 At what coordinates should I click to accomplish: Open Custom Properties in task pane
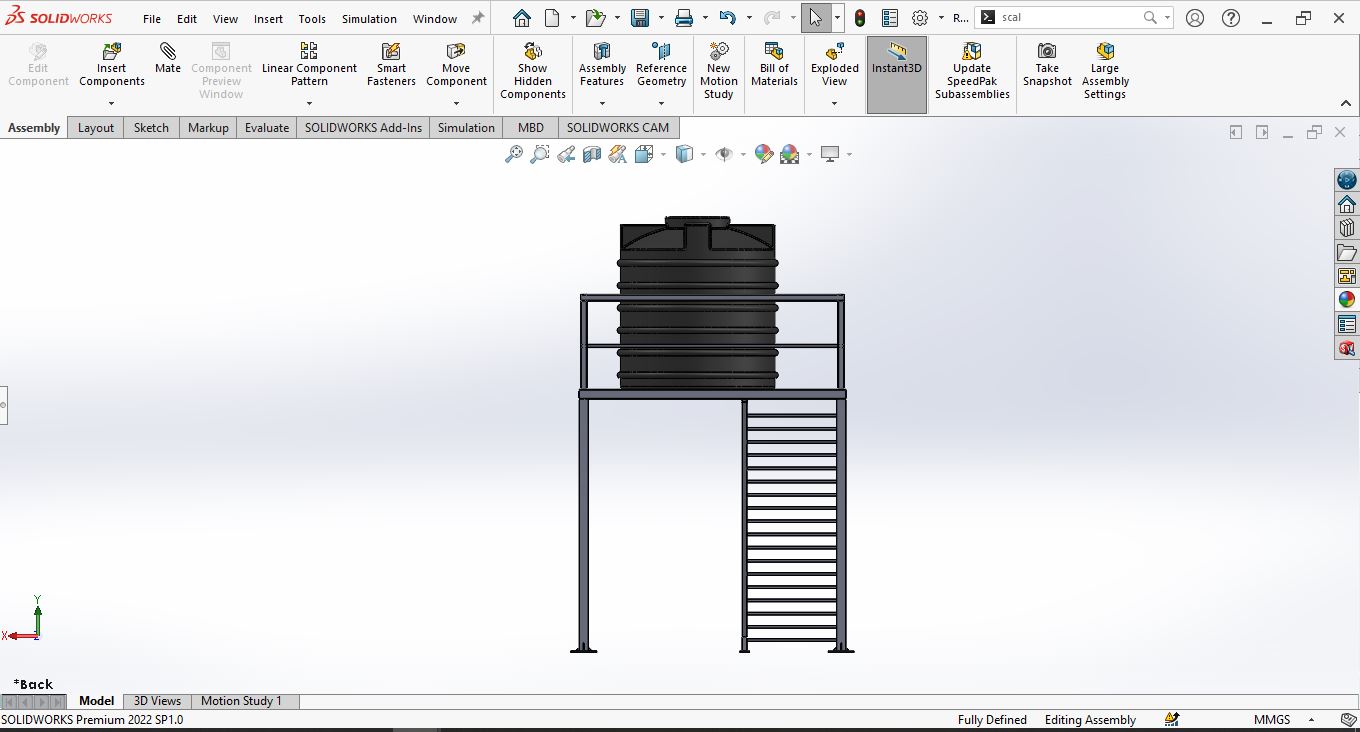[1347, 324]
